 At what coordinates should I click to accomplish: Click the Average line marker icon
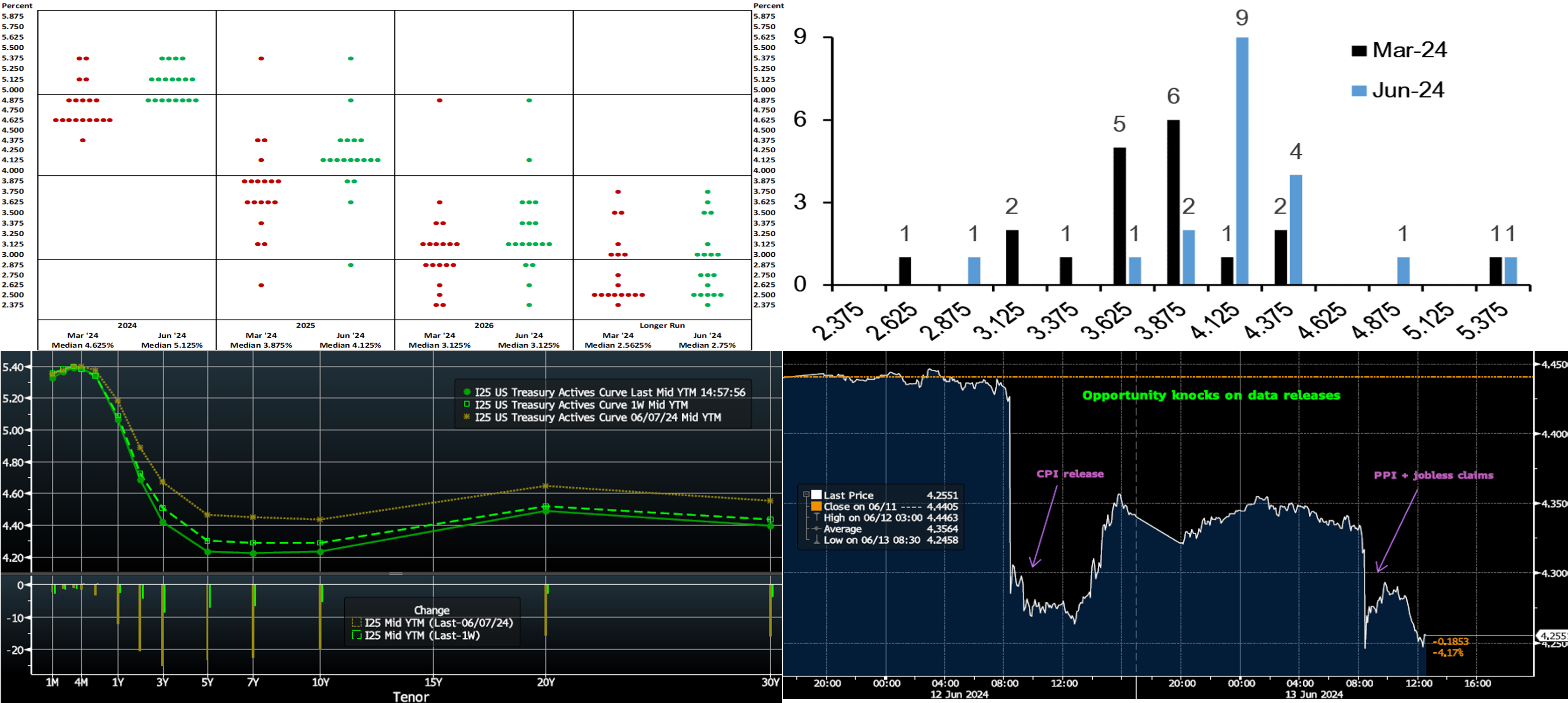click(x=816, y=528)
